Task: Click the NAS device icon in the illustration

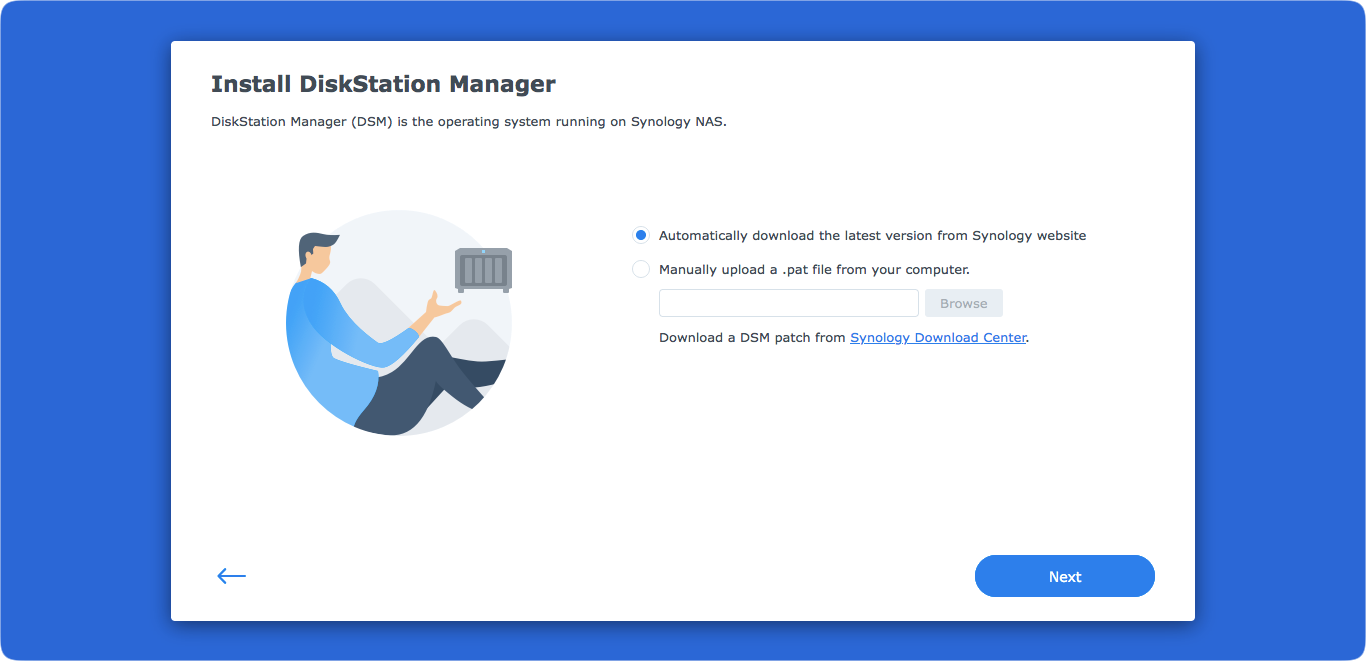Action: (483, 269)
